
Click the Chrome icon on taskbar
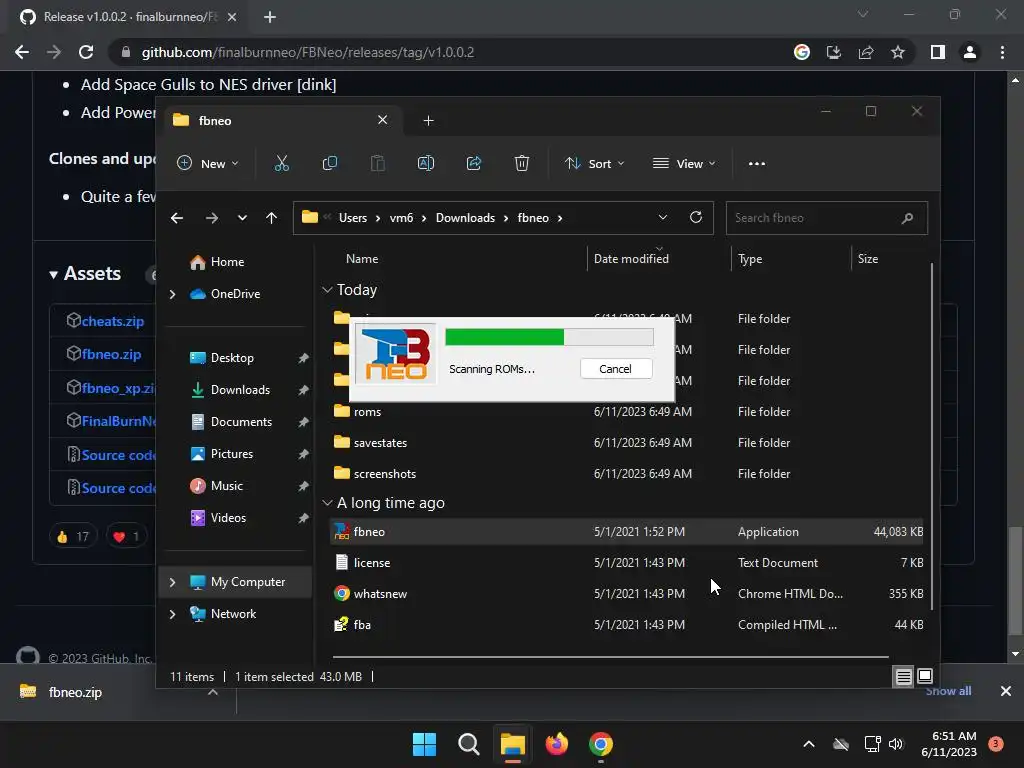[600, 744]
